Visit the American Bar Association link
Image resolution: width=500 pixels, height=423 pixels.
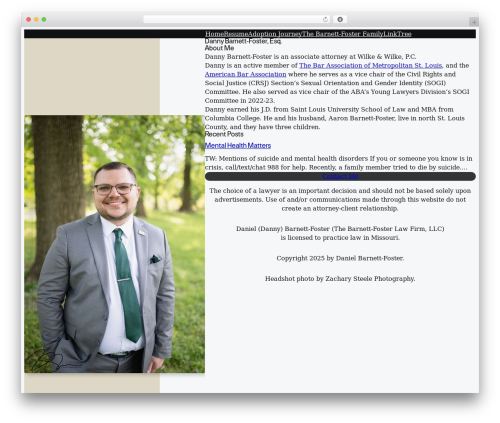coord(245,74)
